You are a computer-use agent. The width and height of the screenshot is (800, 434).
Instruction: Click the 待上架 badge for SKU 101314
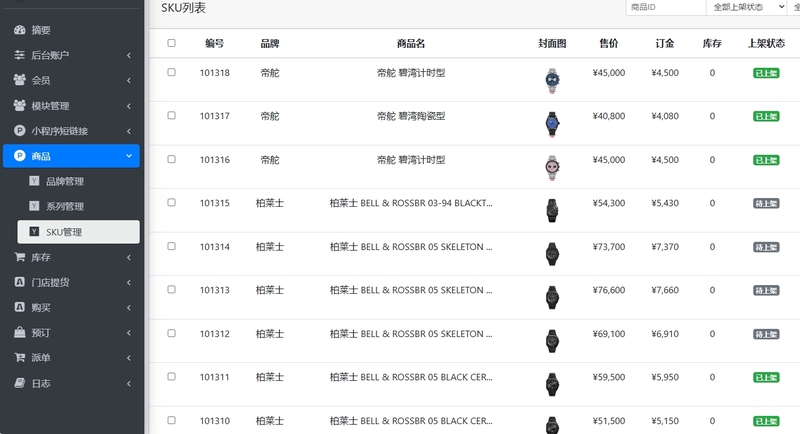(766, 247)
